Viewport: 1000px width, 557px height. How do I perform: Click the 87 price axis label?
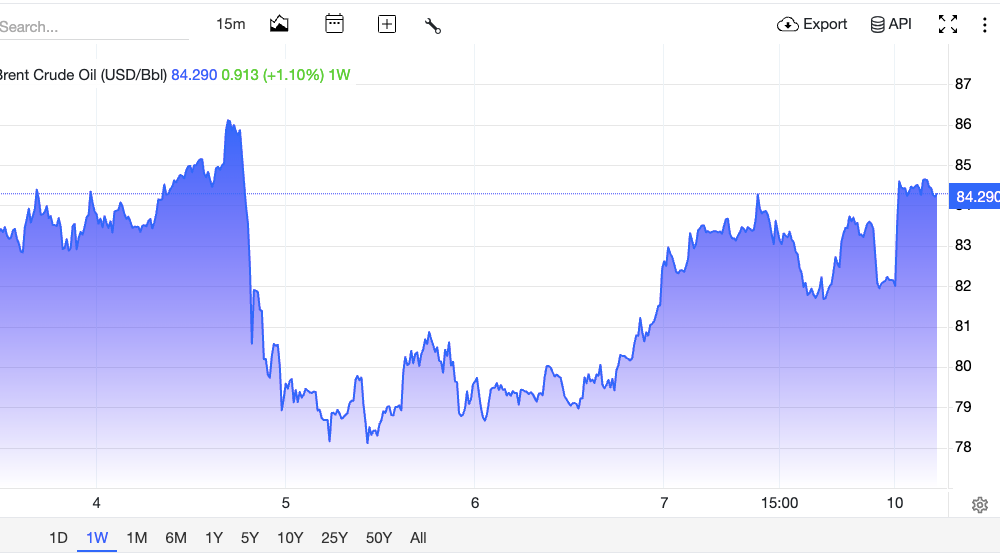click(x=963, y=84)
